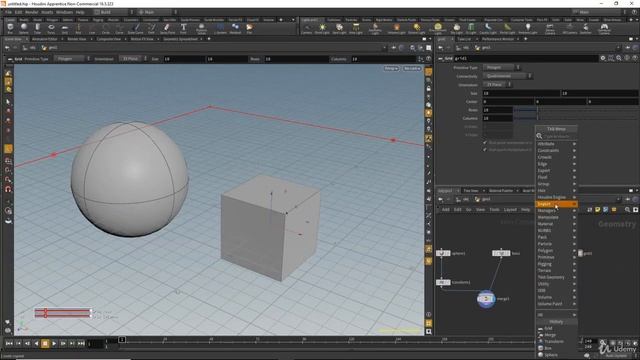
Task: Add a Portal Light from the shelf
Action: click(x=507, y=29)
